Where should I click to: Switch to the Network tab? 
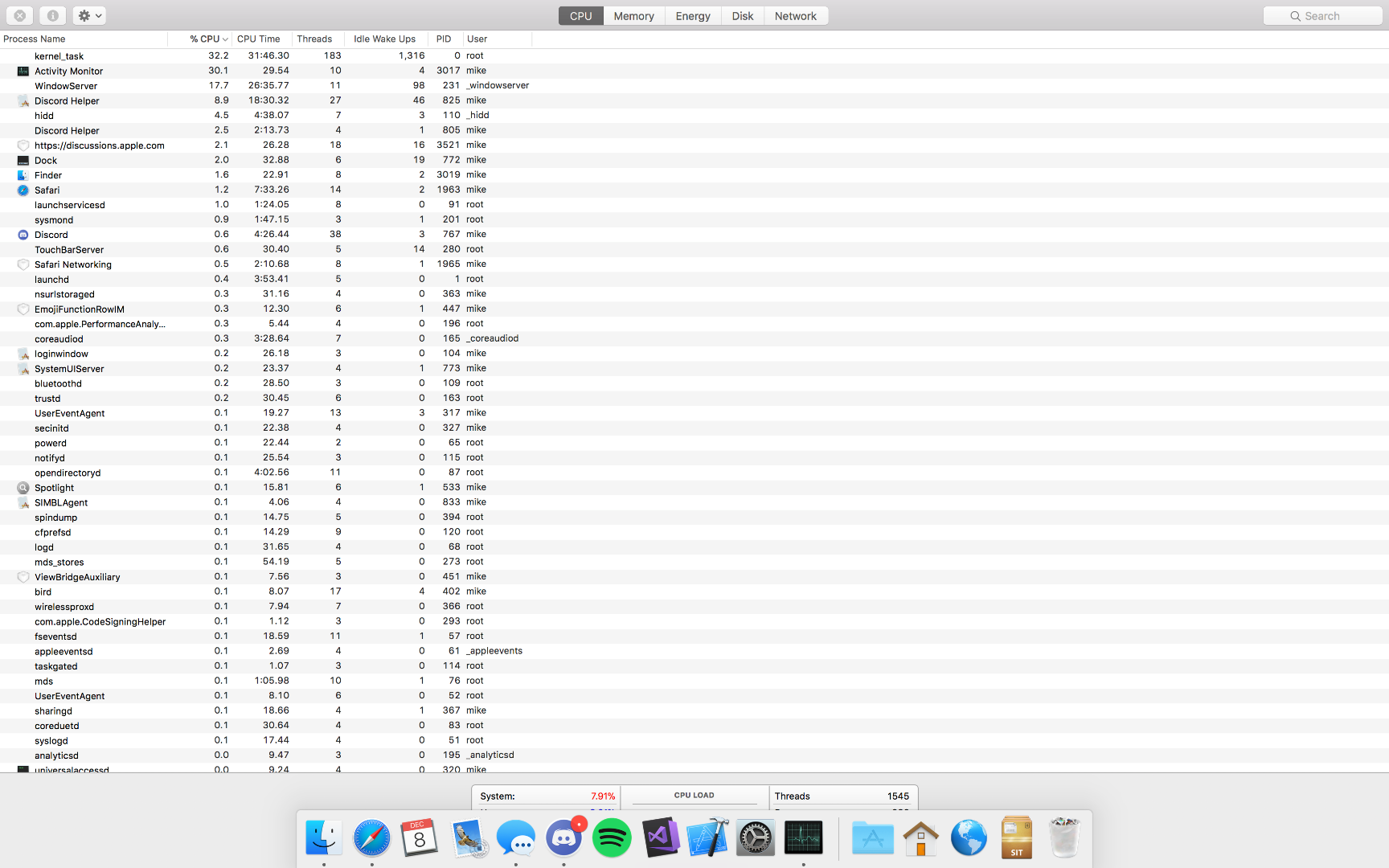click(796, 16)
